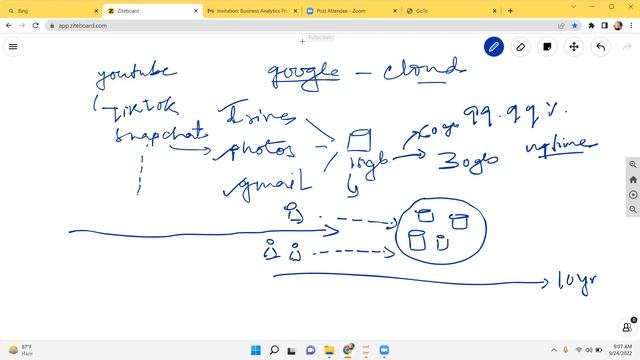
Task: Open the Windows Start menu
Action: tap(256, 350)
